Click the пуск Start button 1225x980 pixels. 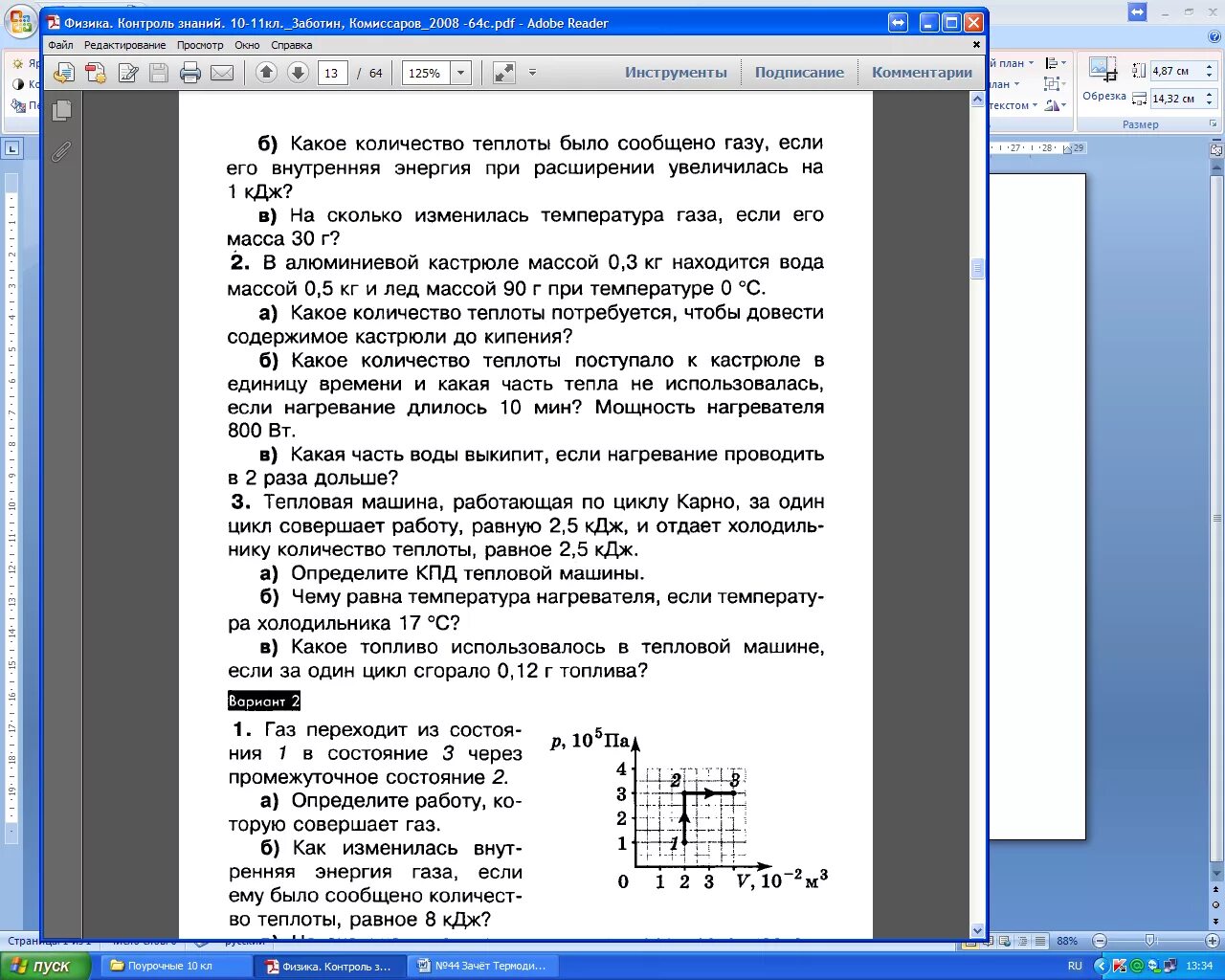coord(46,966)
